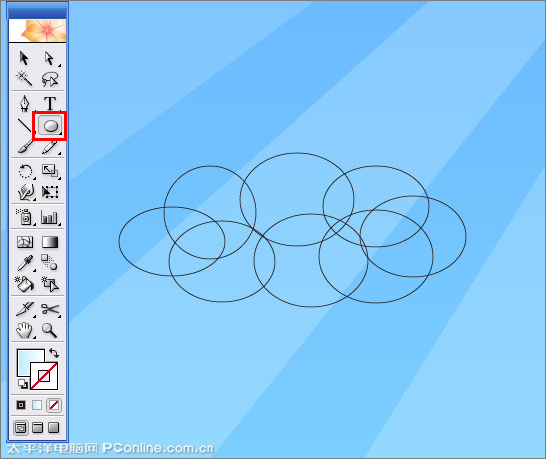The height and width of the screenshot is (459, 546).
Task: Select the Eyedropper tool
Action: (25, 263)
